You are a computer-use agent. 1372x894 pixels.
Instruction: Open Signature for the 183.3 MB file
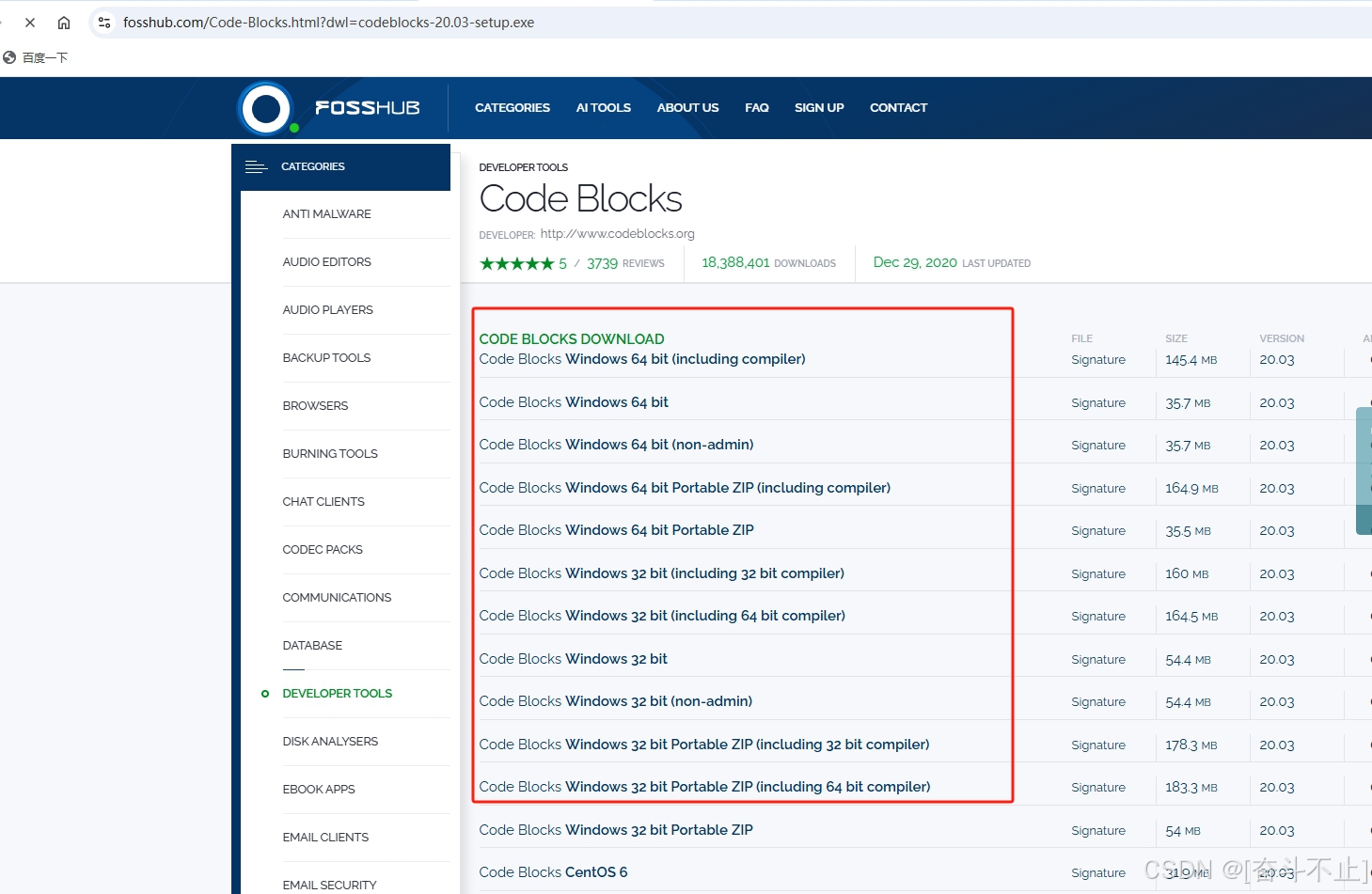[1098, 788]
